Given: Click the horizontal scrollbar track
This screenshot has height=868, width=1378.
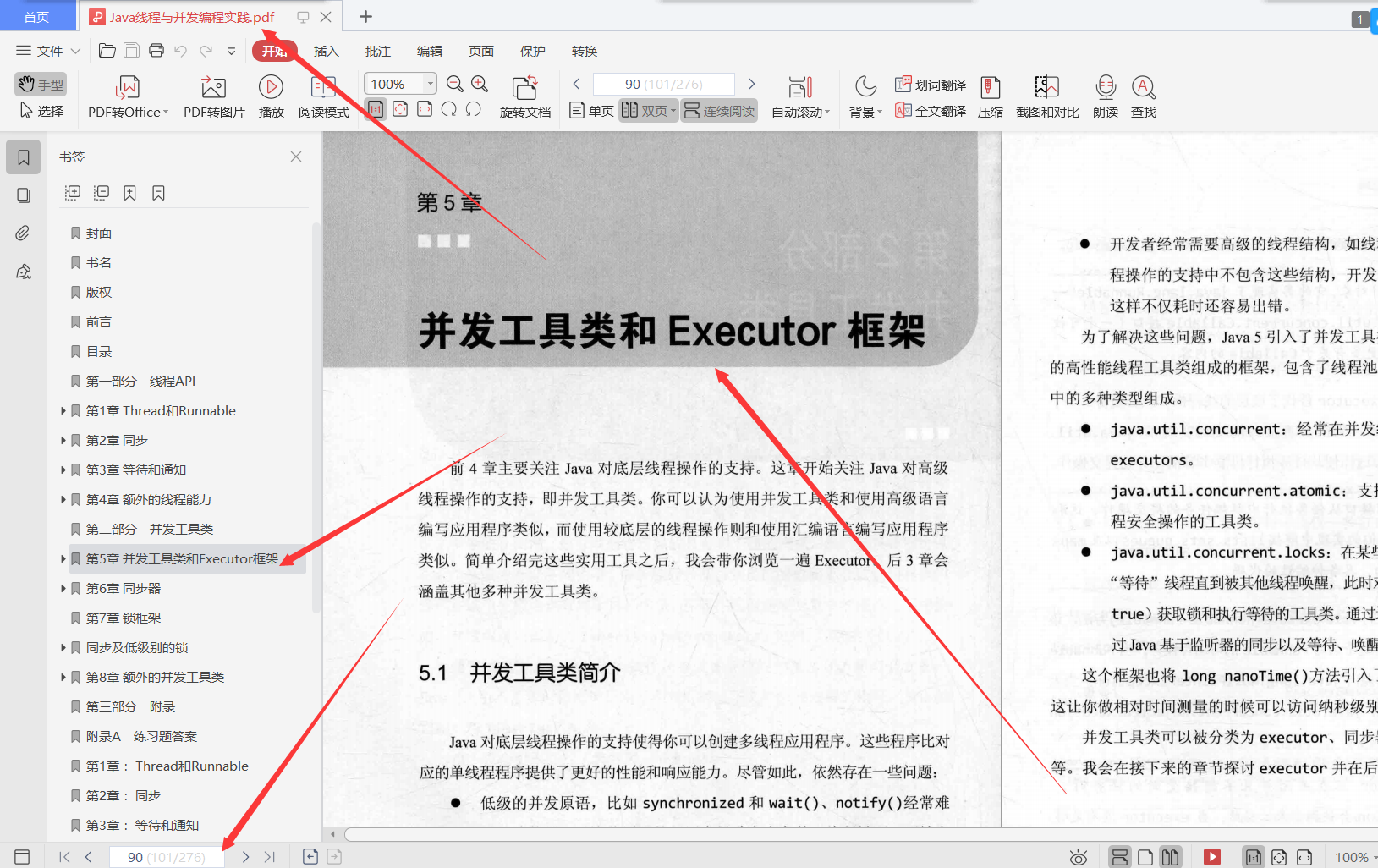Looking at the screenshot, I should pyautogui.click(x=860, y=834).
